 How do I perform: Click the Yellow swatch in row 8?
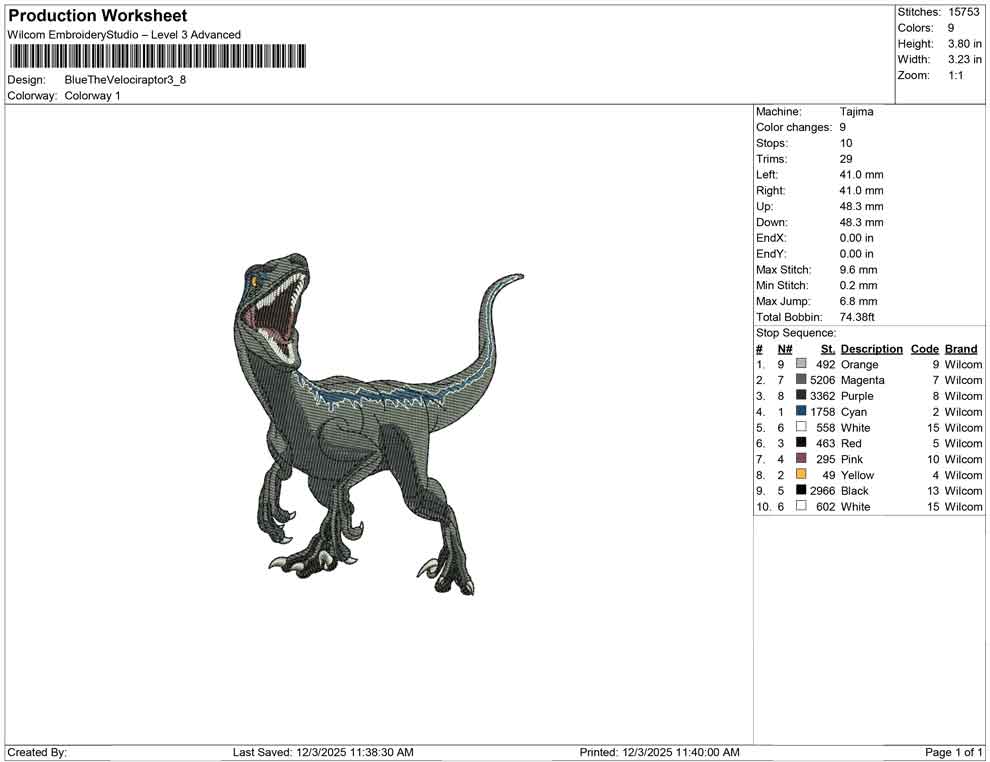tap(799, 475)
